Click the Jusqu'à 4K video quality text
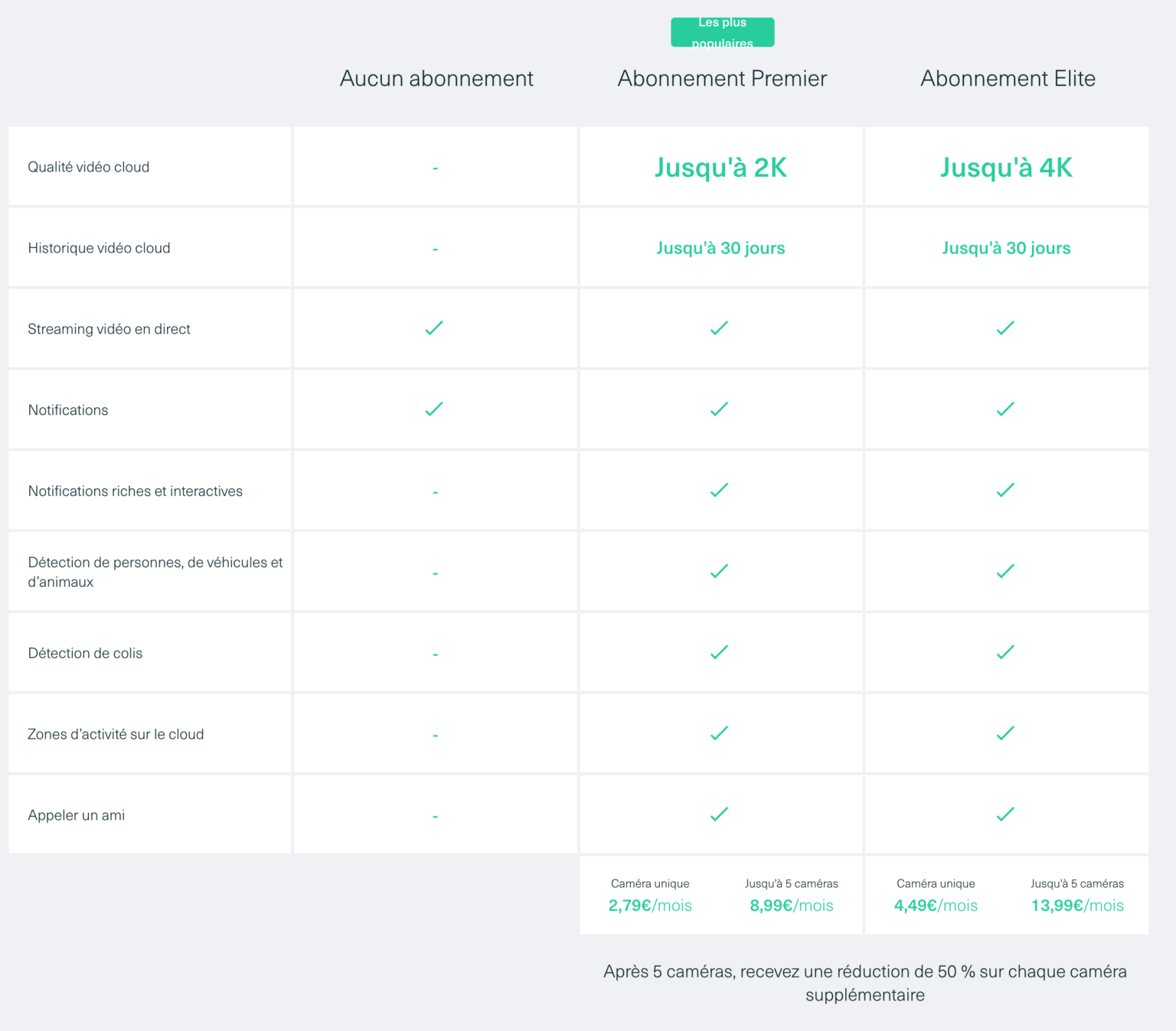The height and width of the screenshot is (1031, 1176). click(1006, 168)
